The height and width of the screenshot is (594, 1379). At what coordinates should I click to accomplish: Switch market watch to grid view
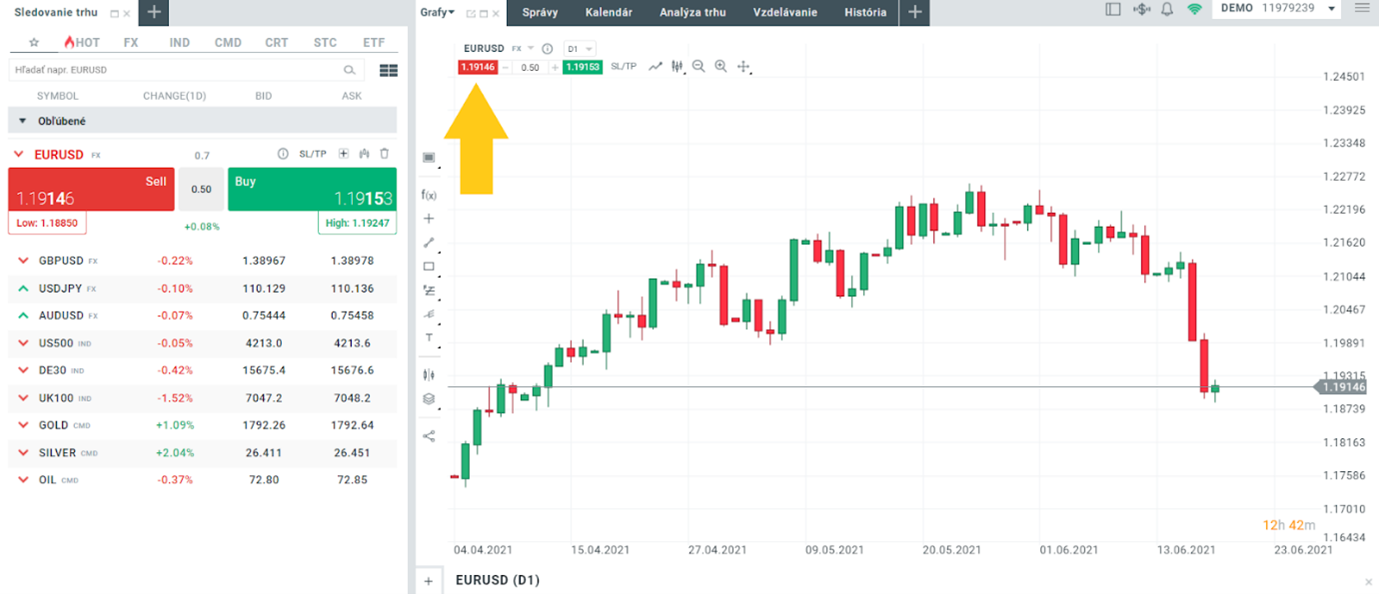click(x=387, y=70)
